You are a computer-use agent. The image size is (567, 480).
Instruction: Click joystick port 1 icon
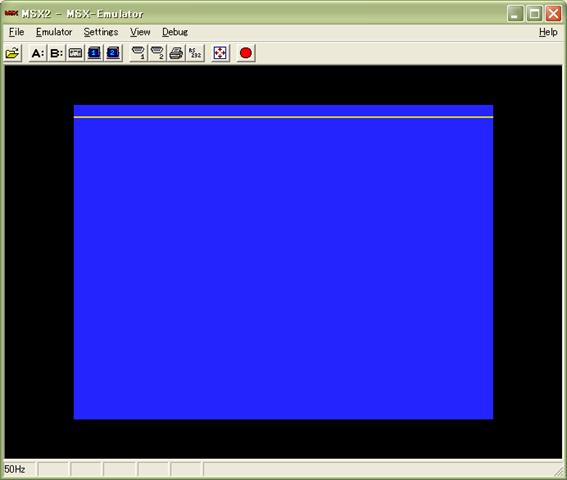tap(138, 53)
